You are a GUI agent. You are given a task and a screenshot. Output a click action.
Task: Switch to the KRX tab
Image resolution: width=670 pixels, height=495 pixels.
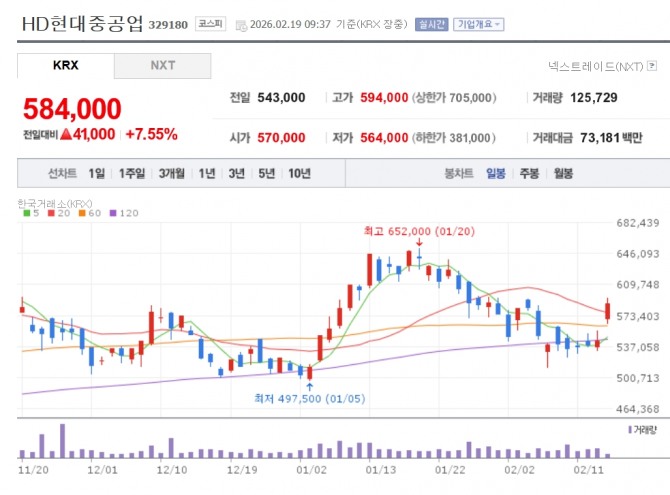click(x=66, y=65)
